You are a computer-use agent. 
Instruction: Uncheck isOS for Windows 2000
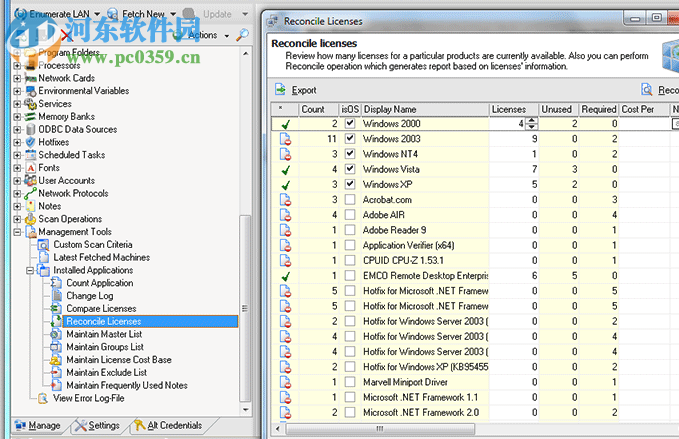(x=350, y=123)
